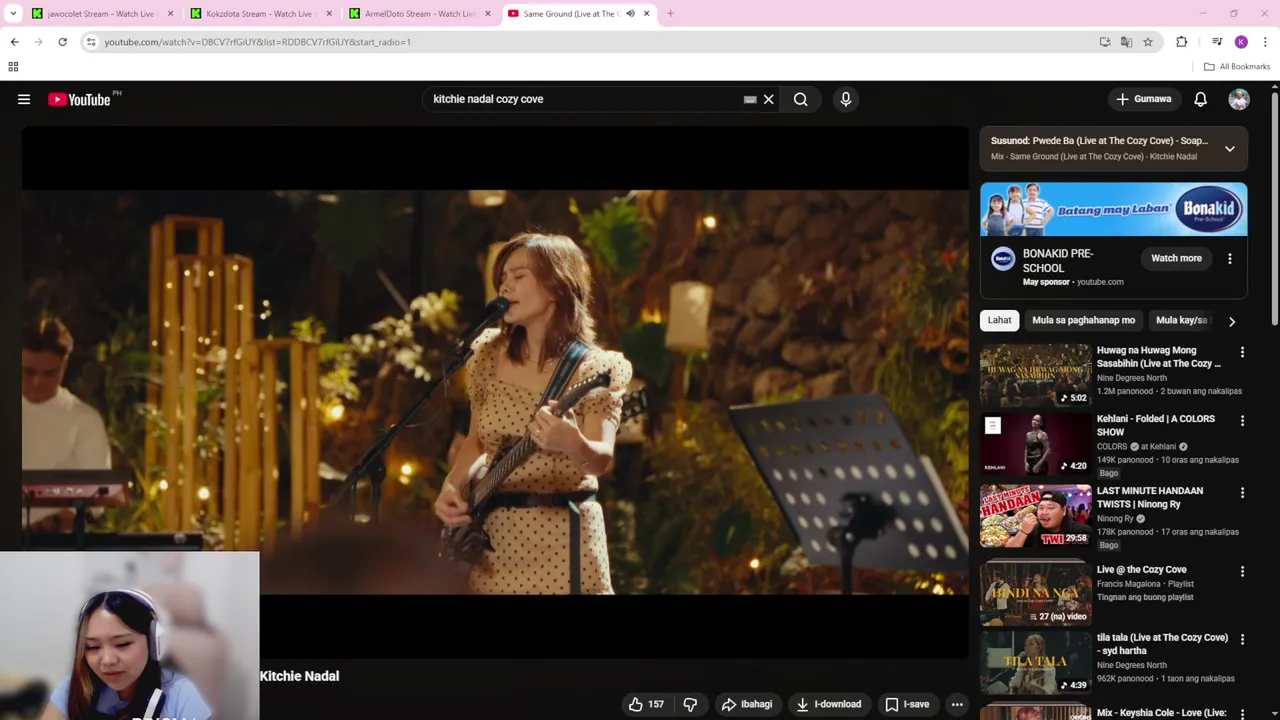Clear the search box with X icon
The image size is (1280, 720).
point(768,99)
